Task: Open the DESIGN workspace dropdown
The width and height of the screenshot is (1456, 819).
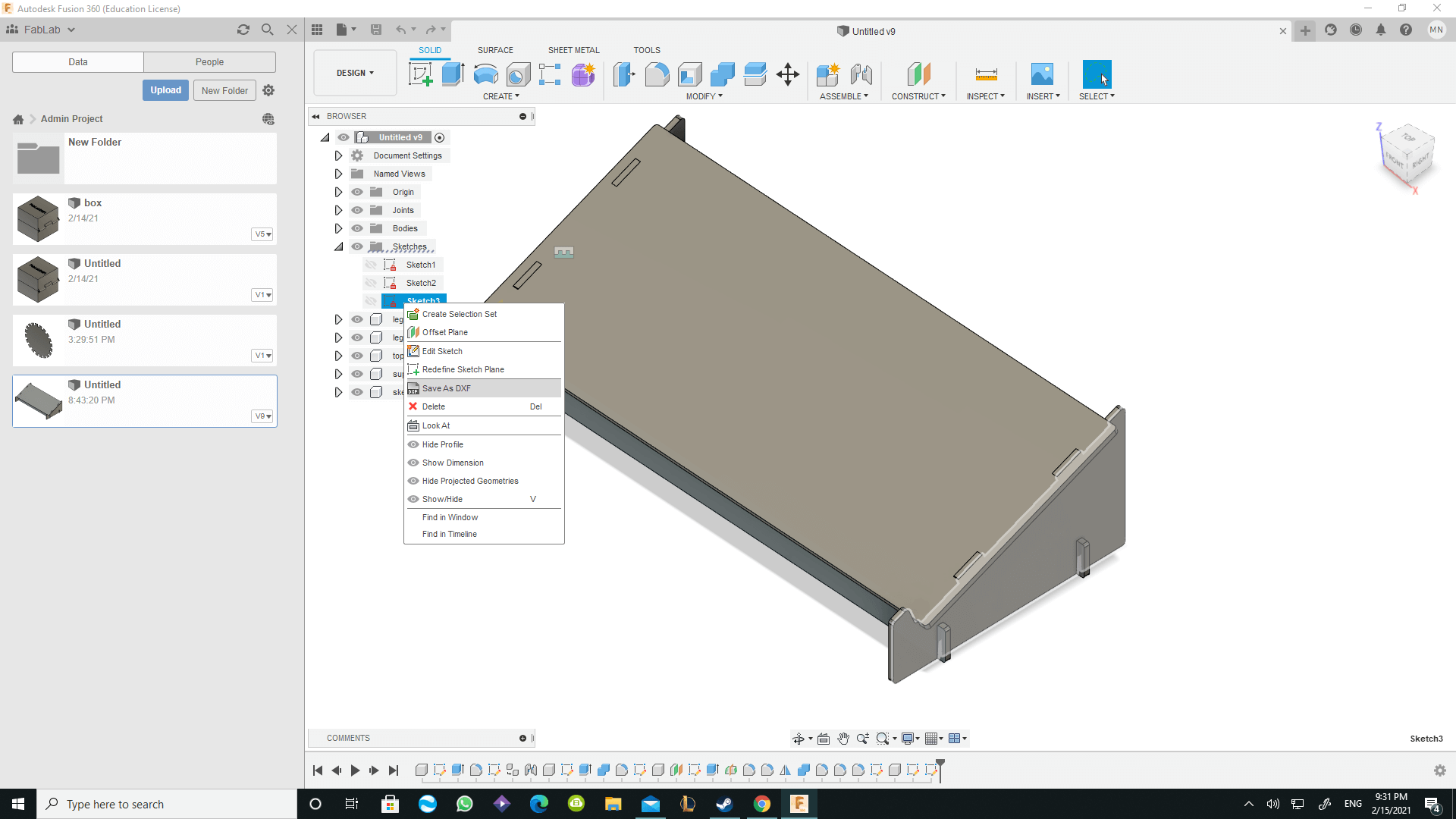Action: [x=355, y=73]
